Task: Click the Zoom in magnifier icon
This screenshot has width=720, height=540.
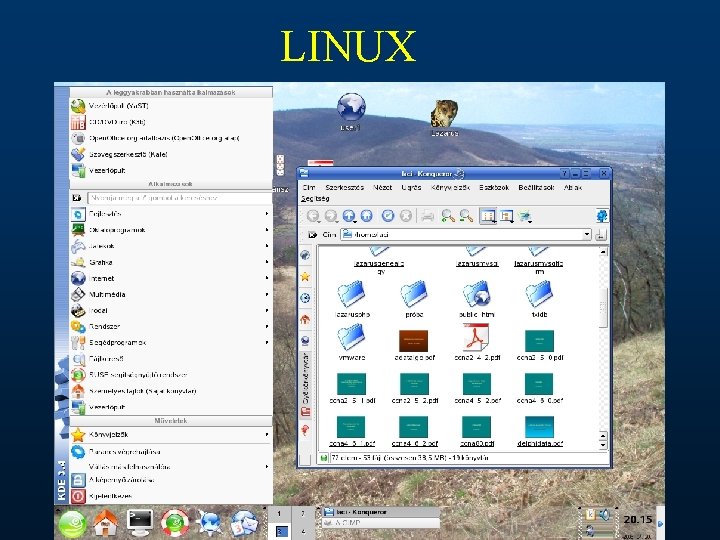Action: click(x=448, y=216)
